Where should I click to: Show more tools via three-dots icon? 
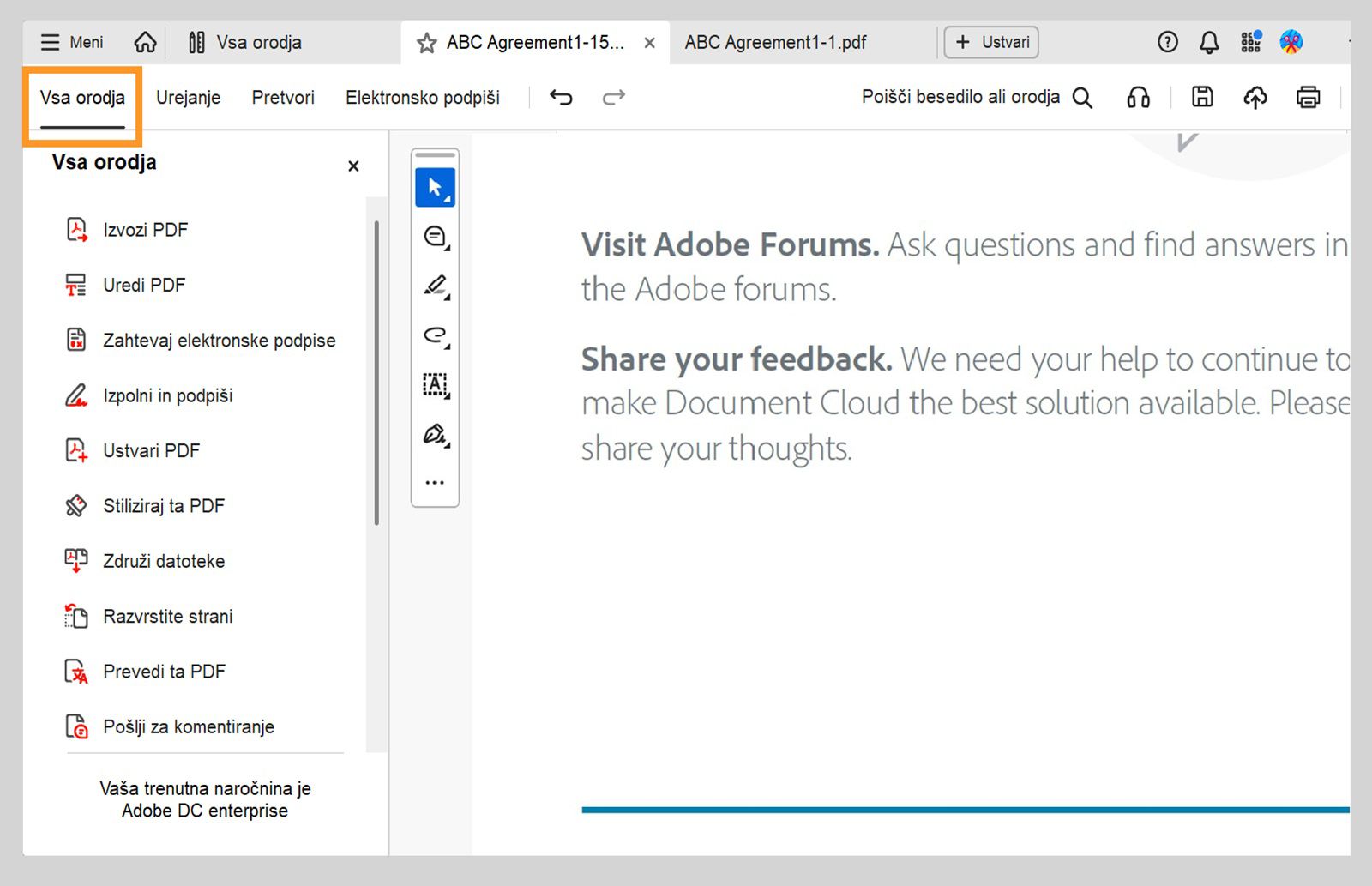point(435,483)
